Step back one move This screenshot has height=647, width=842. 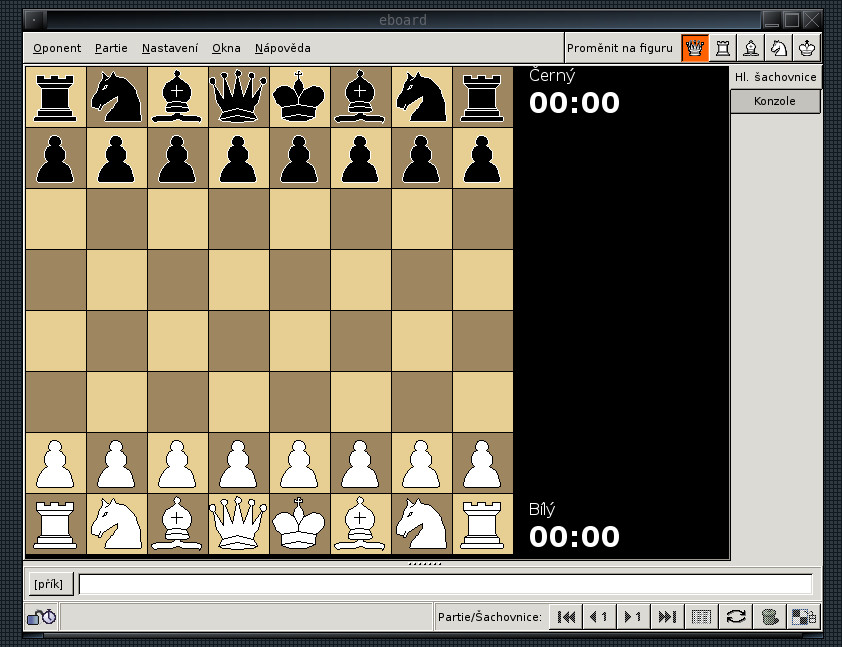tap(599, 617)
